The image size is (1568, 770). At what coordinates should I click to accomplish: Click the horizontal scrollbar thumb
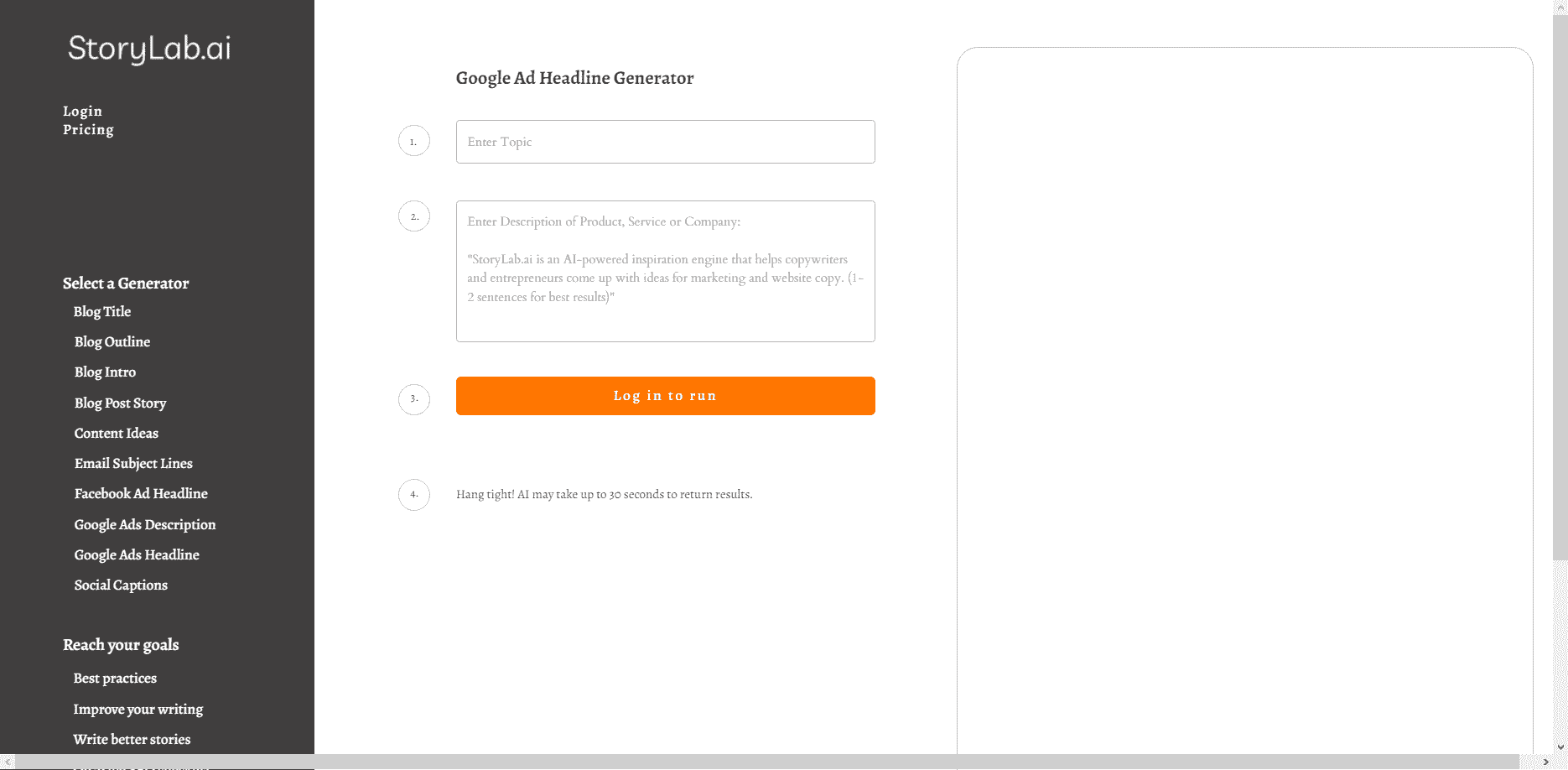pyautogui.click(x=767, y=762)
